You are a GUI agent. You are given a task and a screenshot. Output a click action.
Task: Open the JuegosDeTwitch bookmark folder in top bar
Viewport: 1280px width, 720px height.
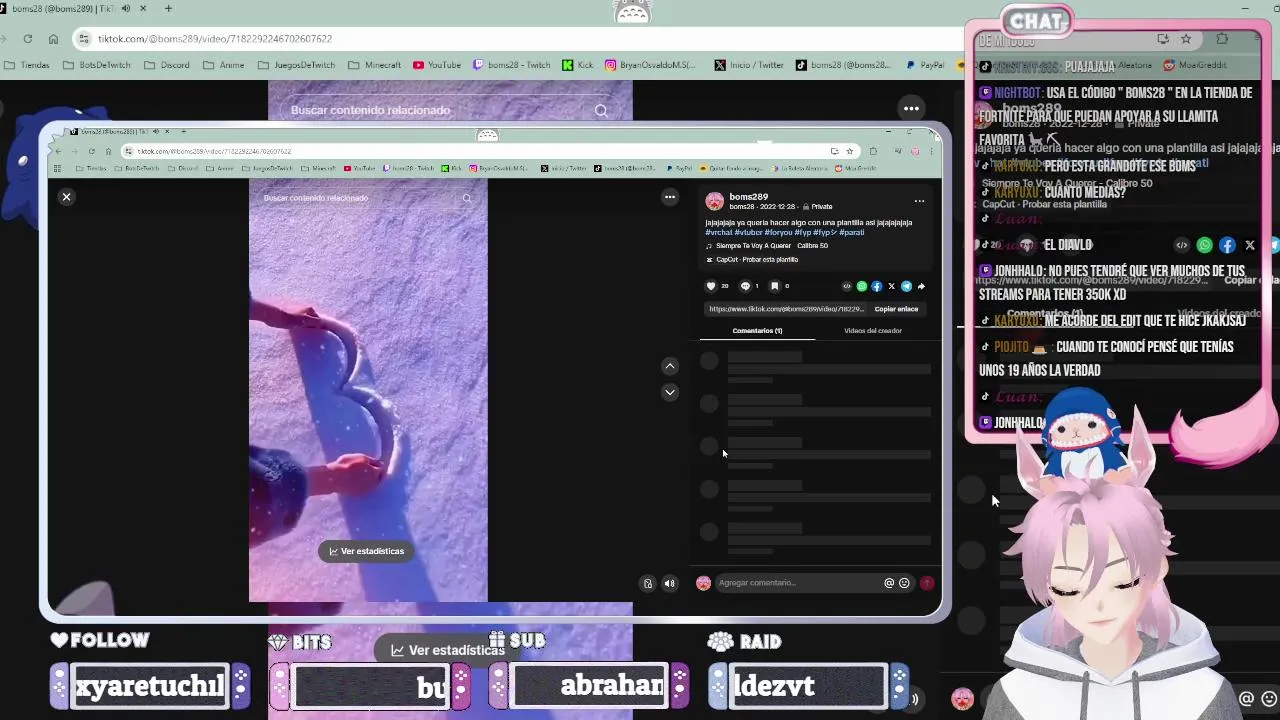pyautogui.click(x=296, y=65)
